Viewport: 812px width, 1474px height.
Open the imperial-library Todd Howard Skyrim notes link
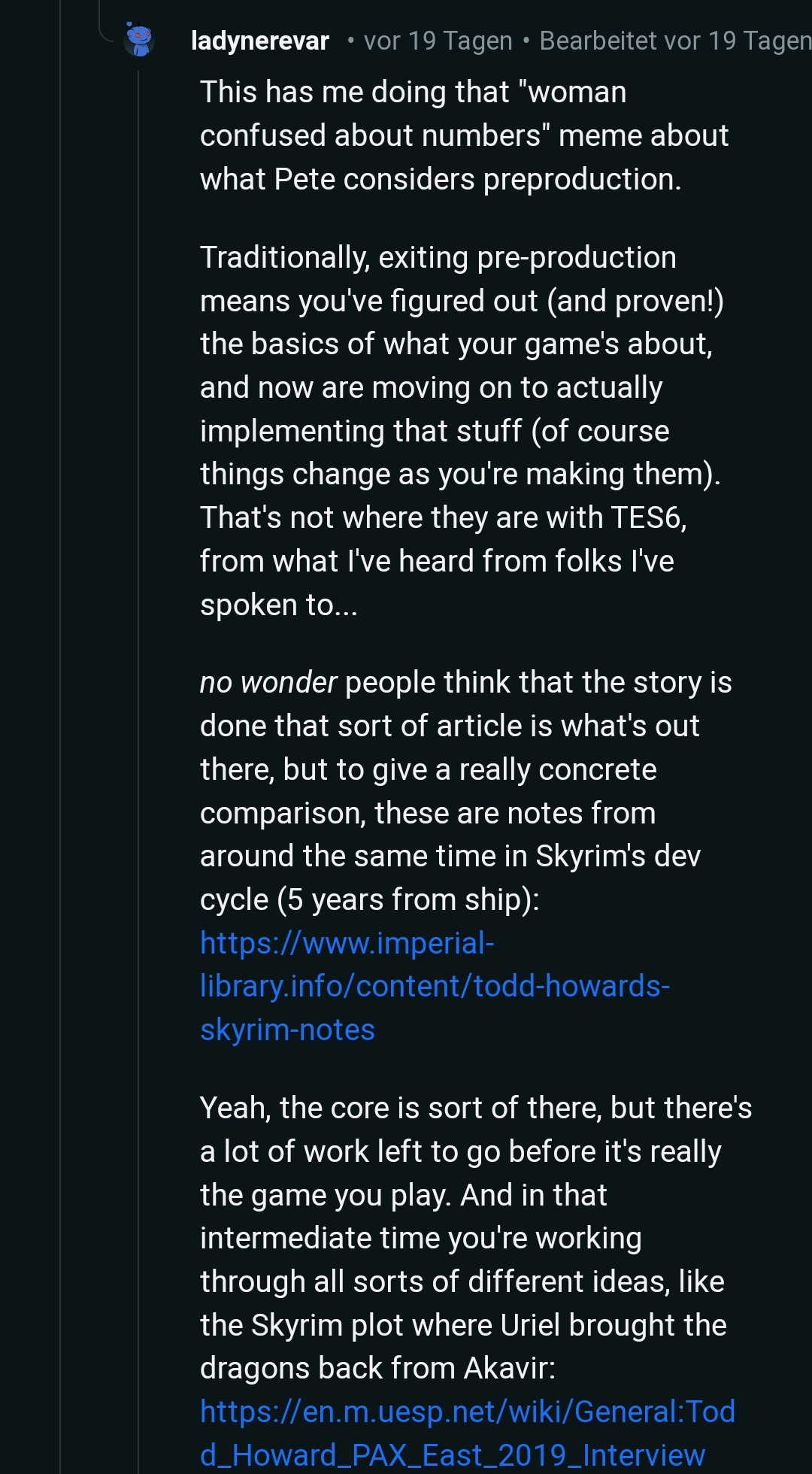coord(435,986)
